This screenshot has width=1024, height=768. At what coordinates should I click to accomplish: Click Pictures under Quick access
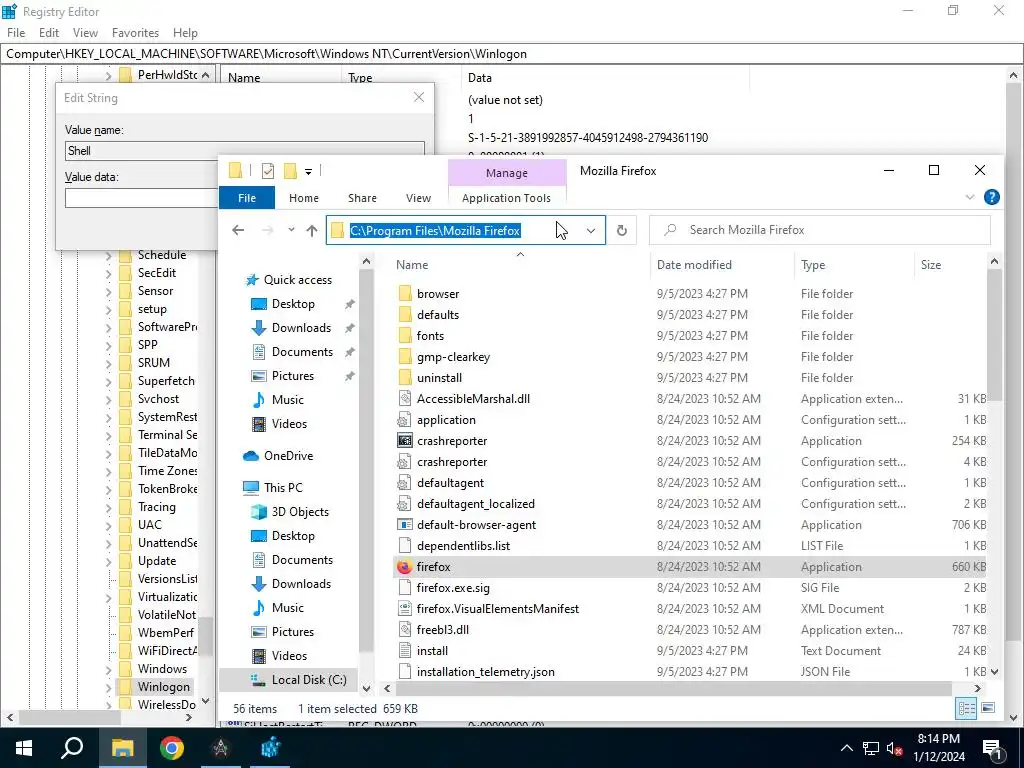293,376
